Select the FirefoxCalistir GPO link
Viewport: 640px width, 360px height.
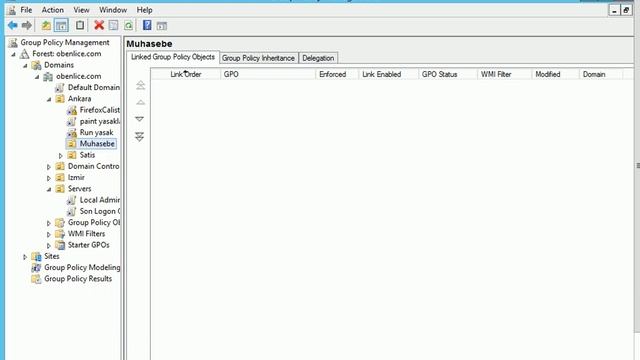pyautogui.click(x=99, y=110)
